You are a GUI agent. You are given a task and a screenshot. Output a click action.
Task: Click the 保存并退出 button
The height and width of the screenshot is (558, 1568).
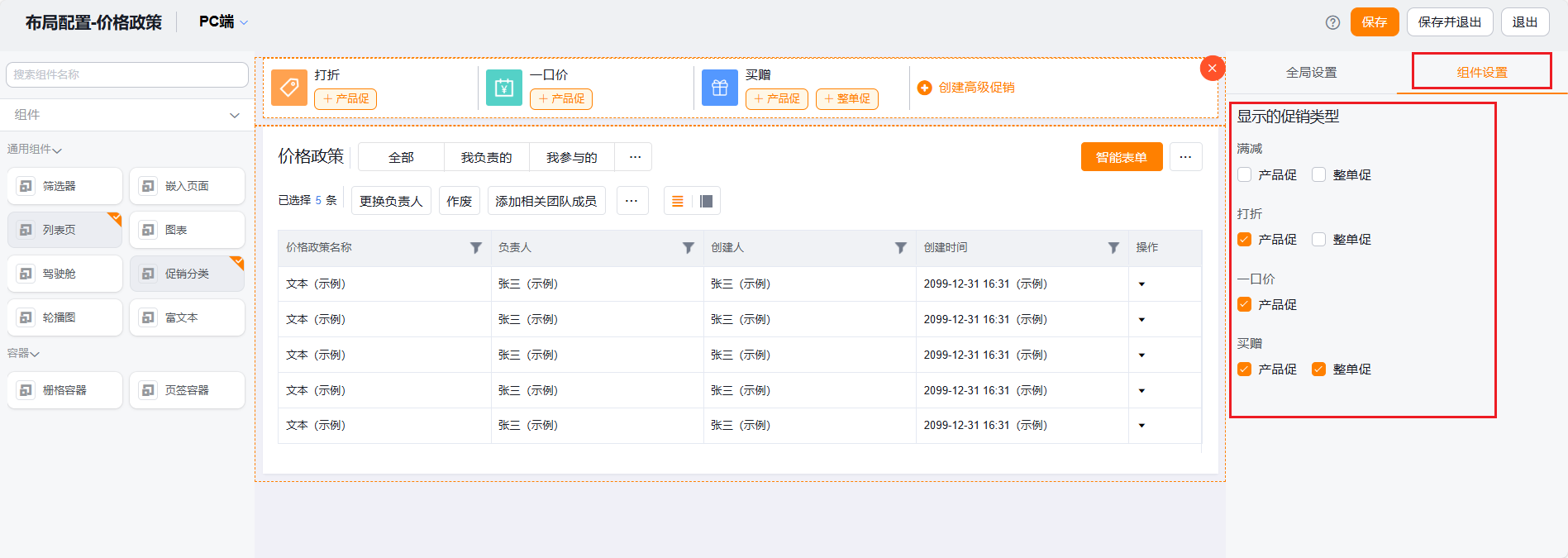coord(1449,22)
